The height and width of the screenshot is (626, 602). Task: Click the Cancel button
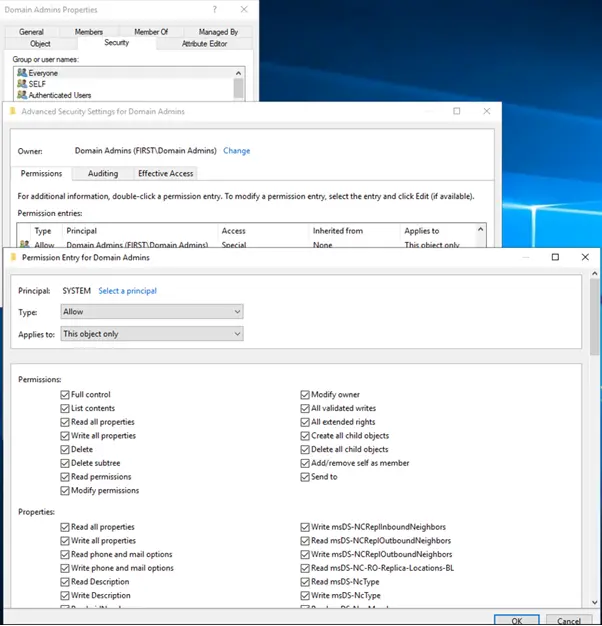pyautogui.click(x=568, y=620)
